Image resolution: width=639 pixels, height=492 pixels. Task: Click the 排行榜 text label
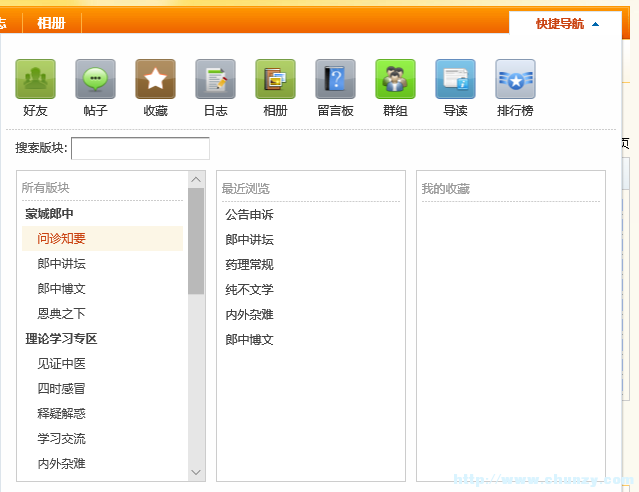515,110
